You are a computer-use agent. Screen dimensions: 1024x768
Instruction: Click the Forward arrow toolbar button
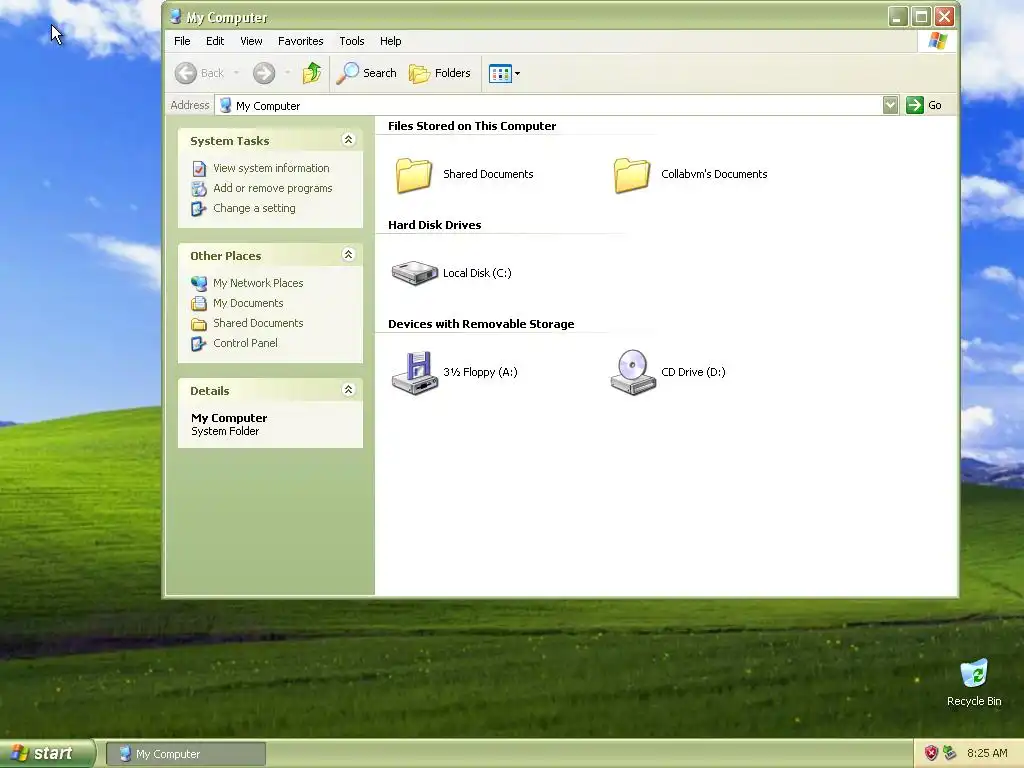(264, 73)
